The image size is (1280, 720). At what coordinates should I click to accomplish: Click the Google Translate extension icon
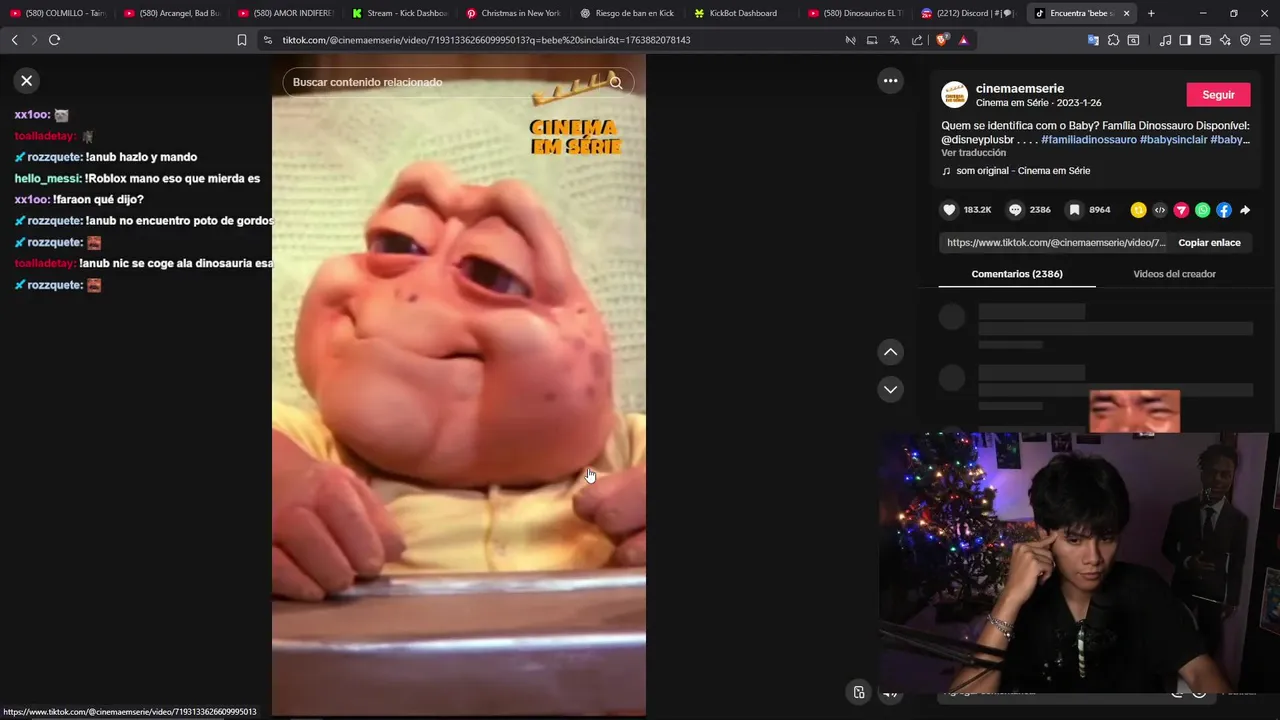(1092, 40)
